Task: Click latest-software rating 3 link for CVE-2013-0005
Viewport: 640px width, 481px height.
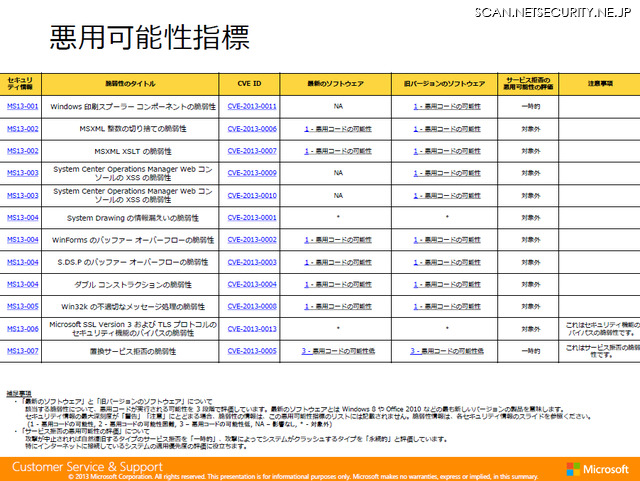Action: pos(338,351)
